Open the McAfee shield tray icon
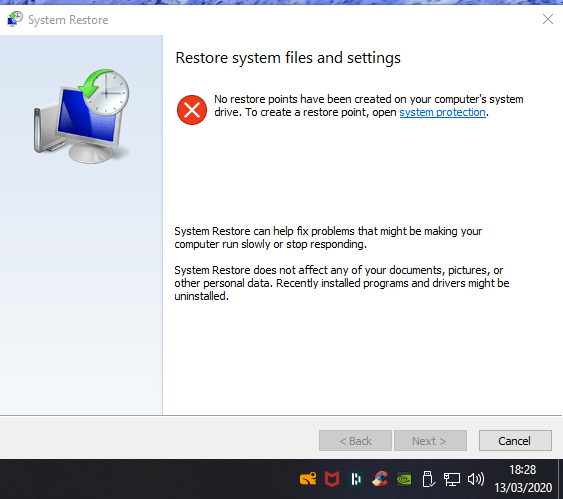Screen dimensions: 563x499 tap(332, 479)
